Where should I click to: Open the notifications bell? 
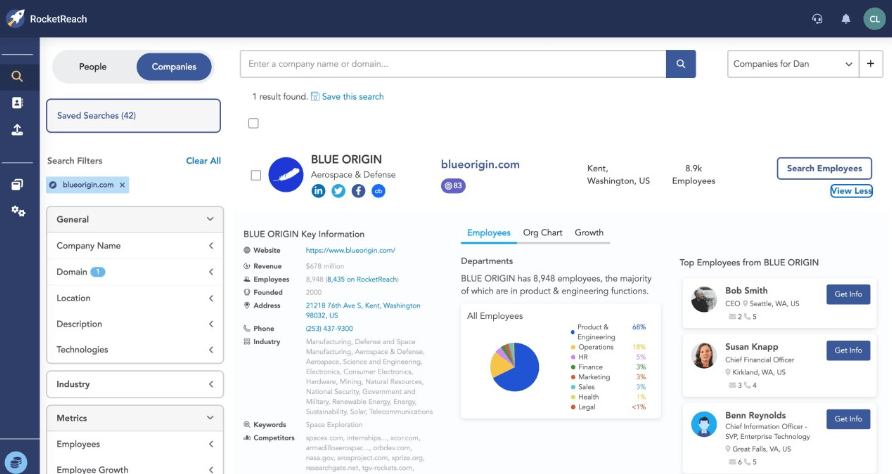pyautogui.click(x=846, y=19)
